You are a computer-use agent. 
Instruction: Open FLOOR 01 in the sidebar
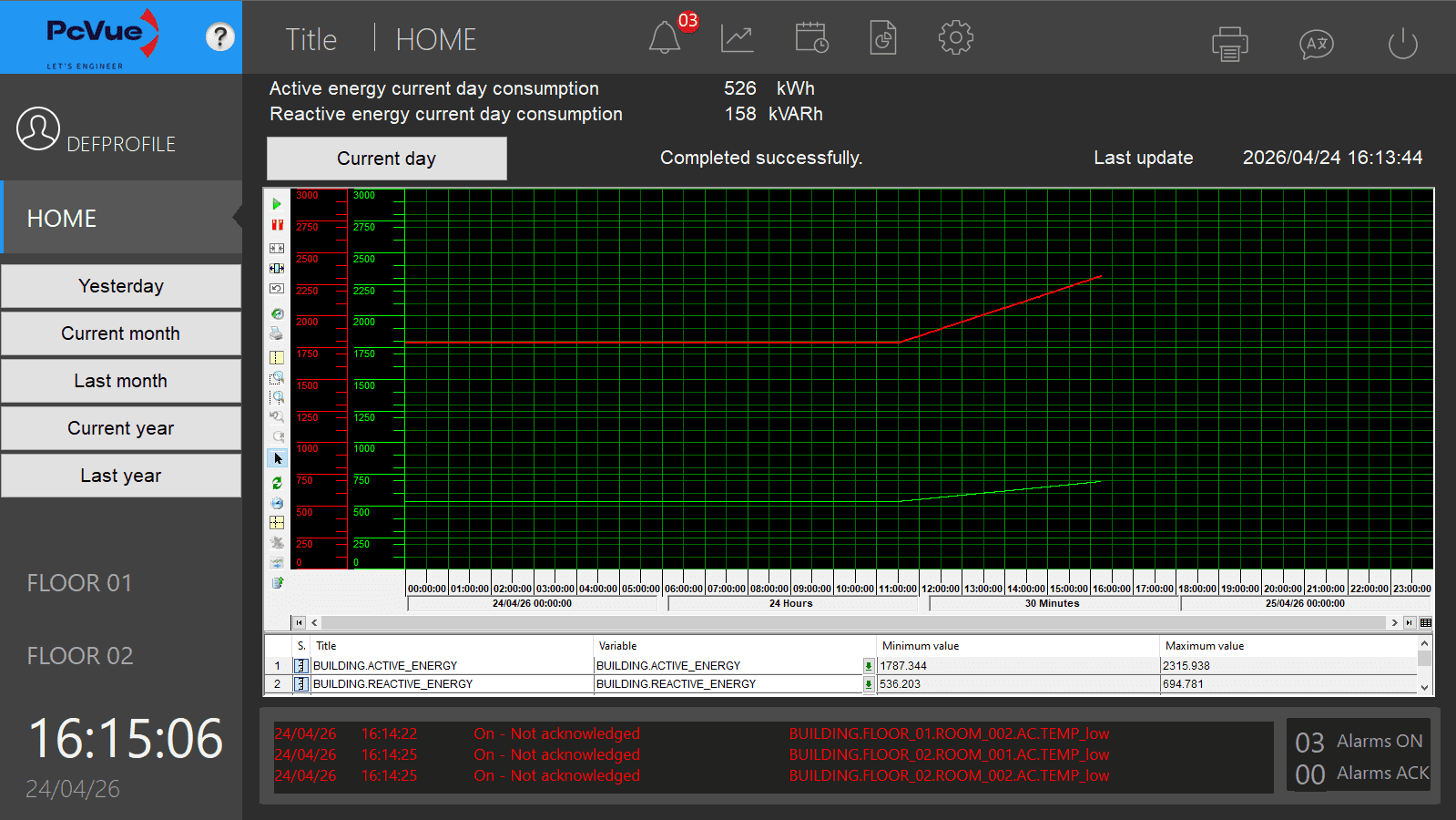tap(80, 583)
